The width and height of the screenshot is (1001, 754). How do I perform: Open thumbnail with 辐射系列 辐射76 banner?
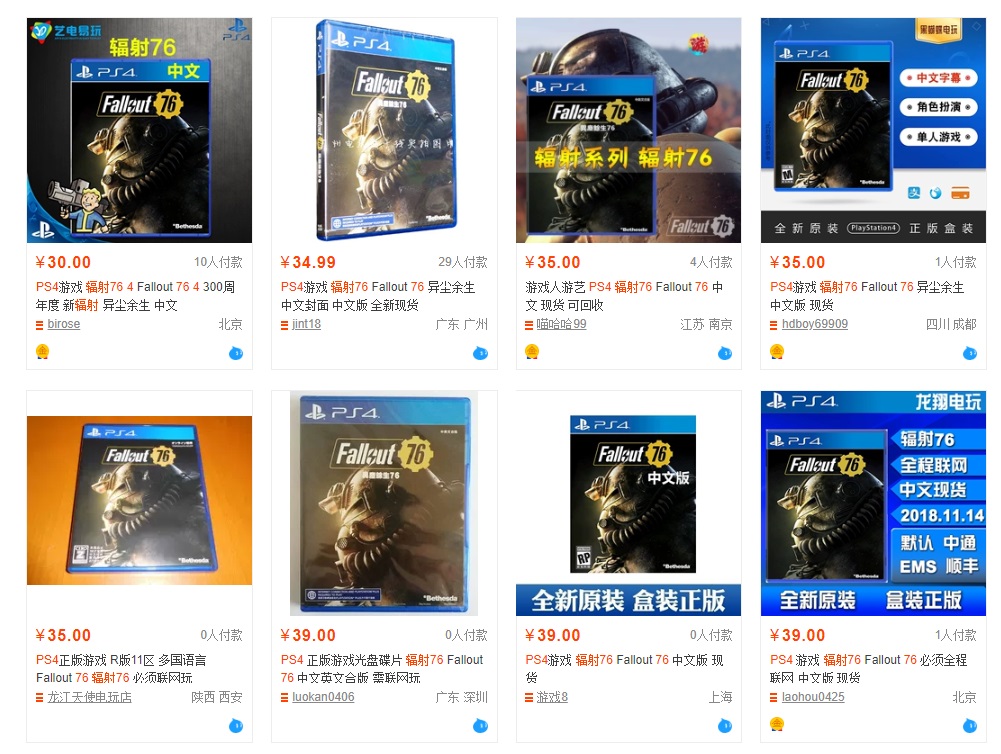628,130
